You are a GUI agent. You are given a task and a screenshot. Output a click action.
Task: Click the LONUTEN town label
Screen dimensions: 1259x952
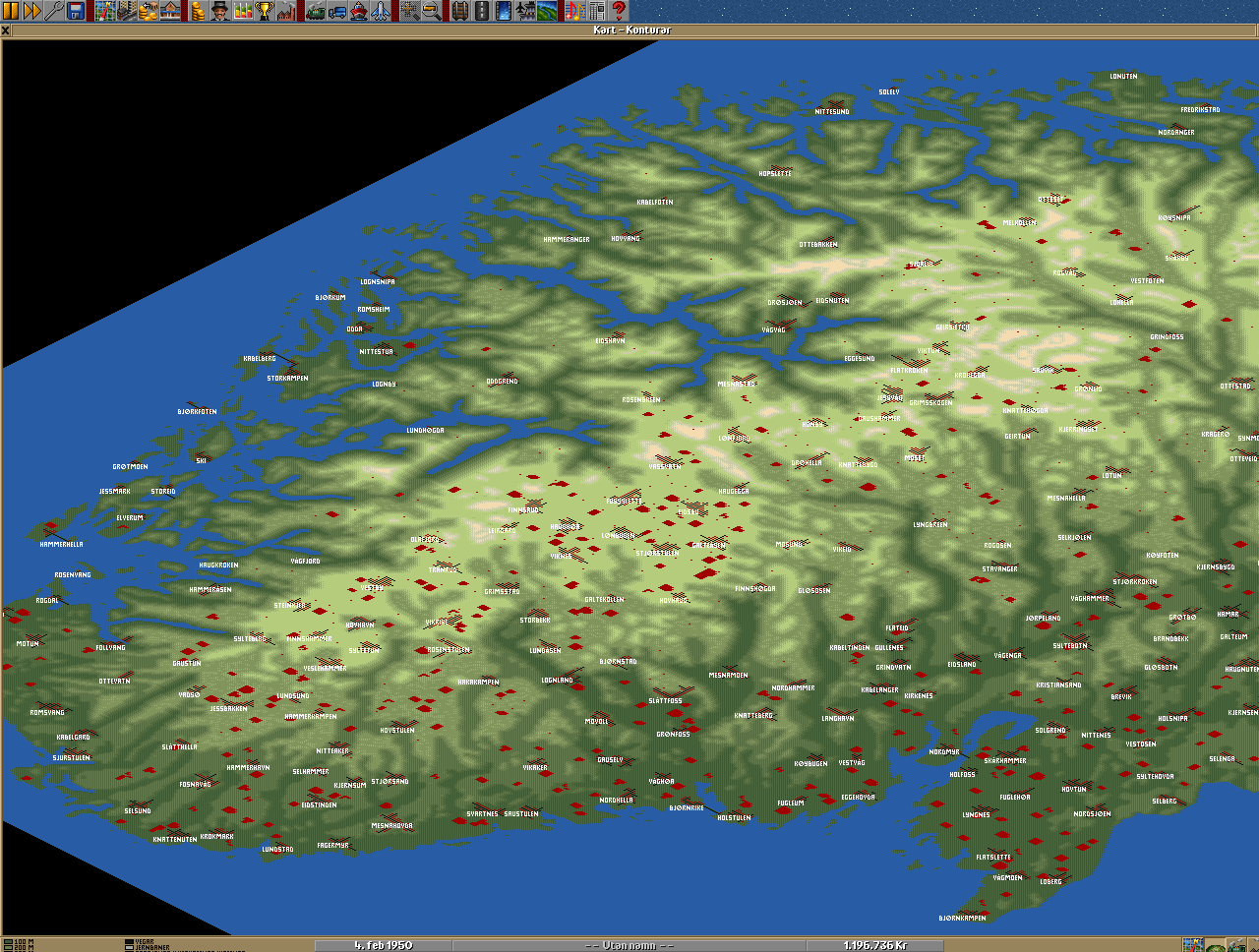coord(1123,76)
